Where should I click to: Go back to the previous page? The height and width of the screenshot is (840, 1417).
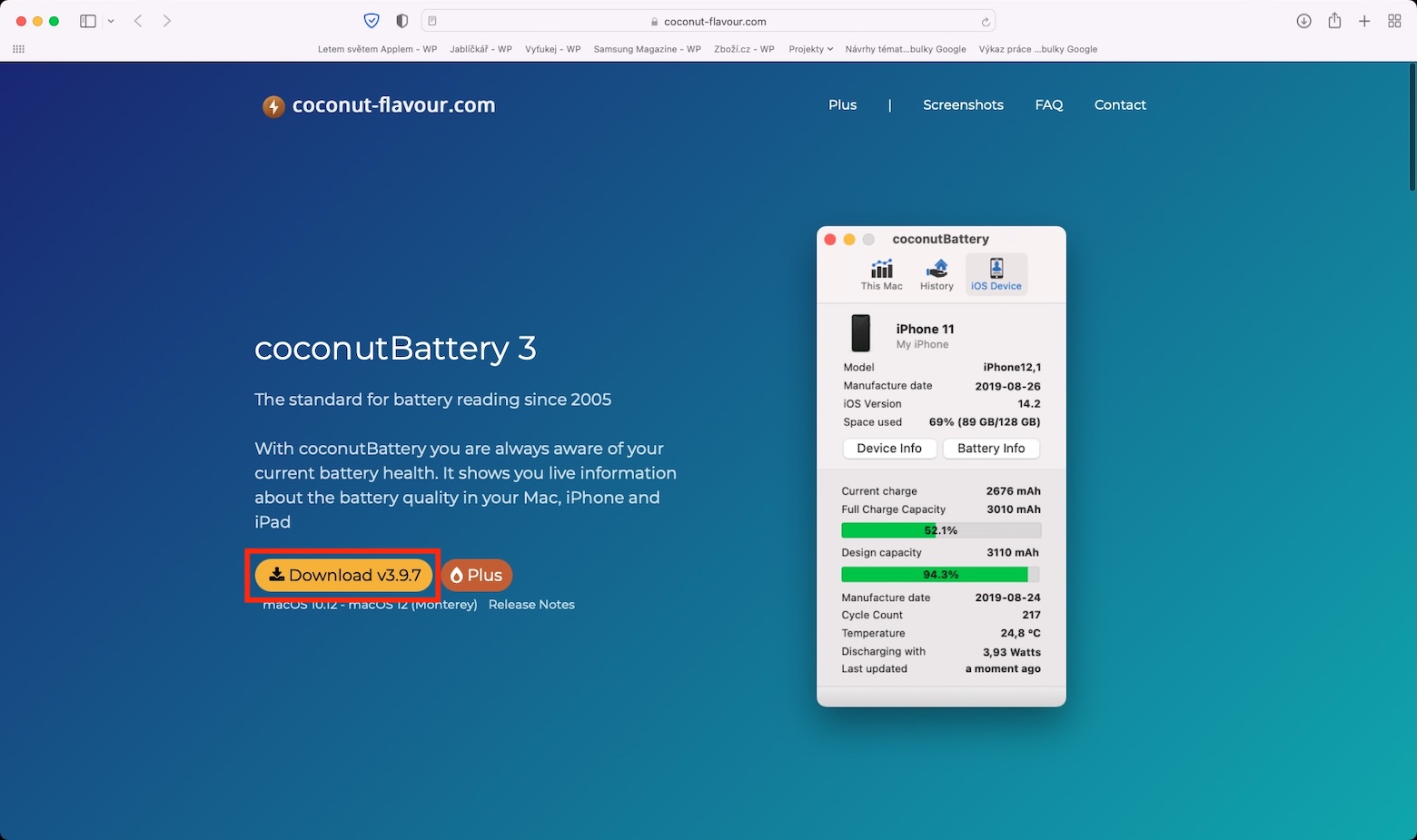tap(138, 21)
